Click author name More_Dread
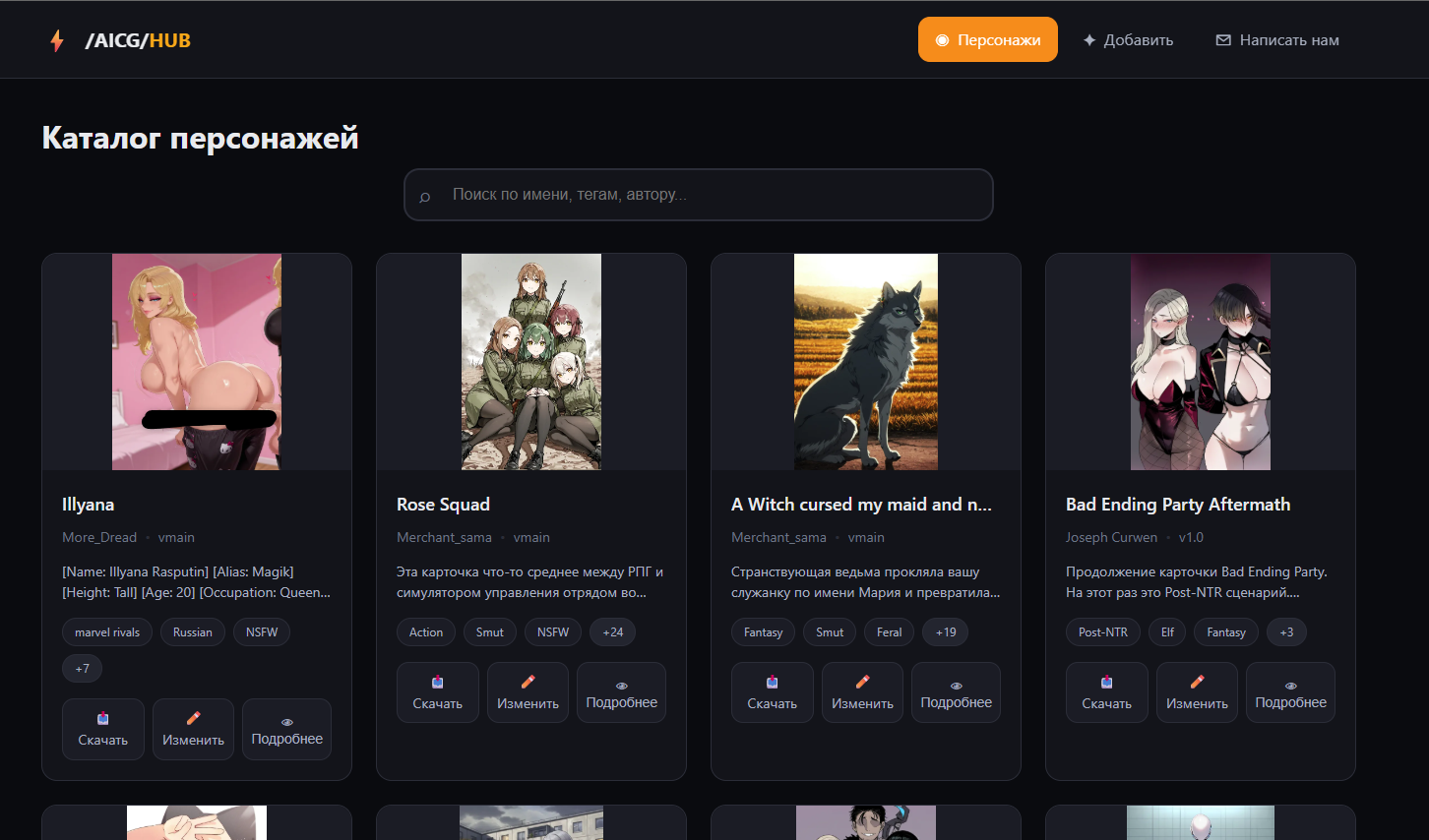Viewport: 1429px width, 840px height. [x=99, y=537]
